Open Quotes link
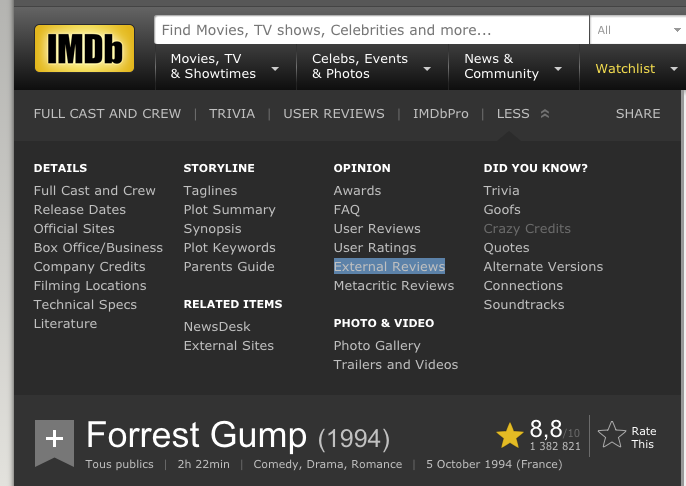The height and width of the screenshot is (486, 686). [506, 248]
